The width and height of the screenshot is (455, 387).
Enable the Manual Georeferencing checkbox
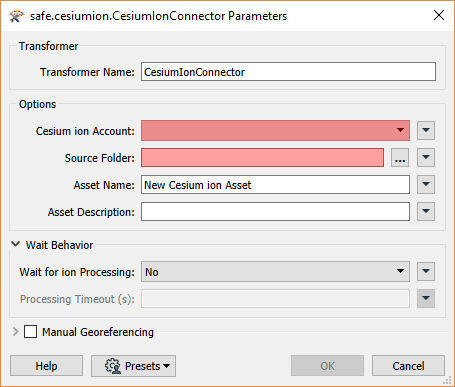point(30,332)
